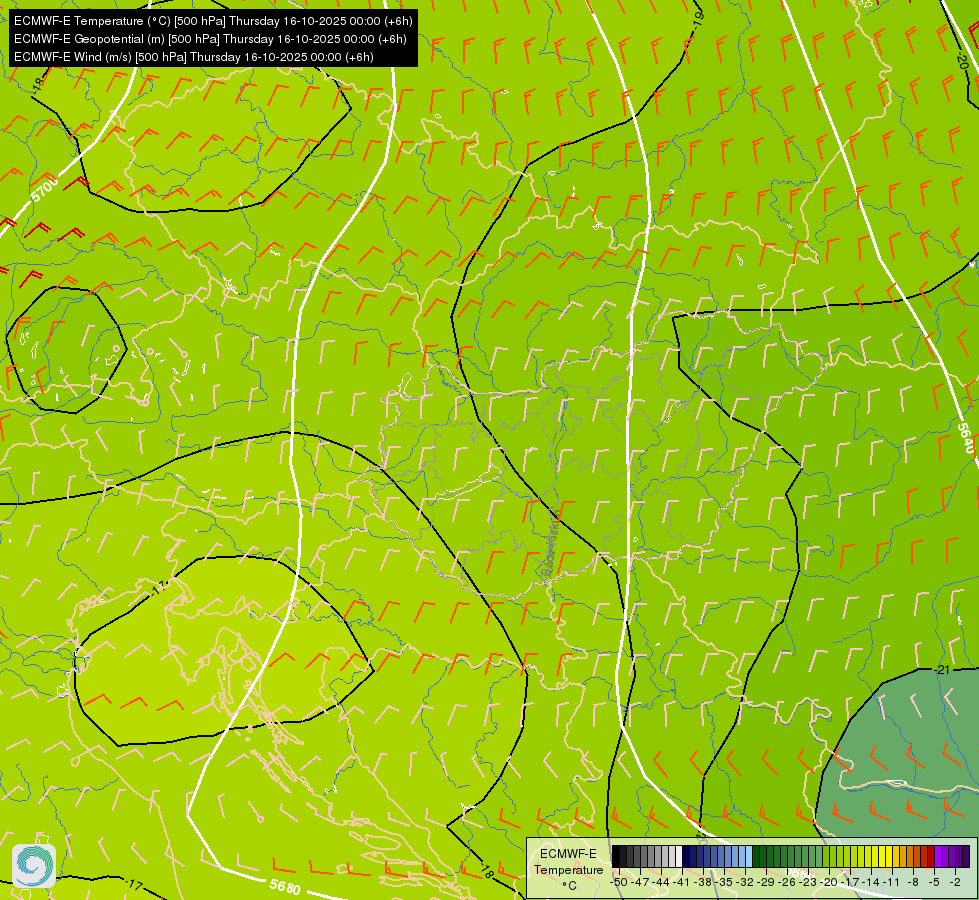Pick the black -50 colour swatch
The height and width of the screenshot is (900, 979).
[616, 856]
